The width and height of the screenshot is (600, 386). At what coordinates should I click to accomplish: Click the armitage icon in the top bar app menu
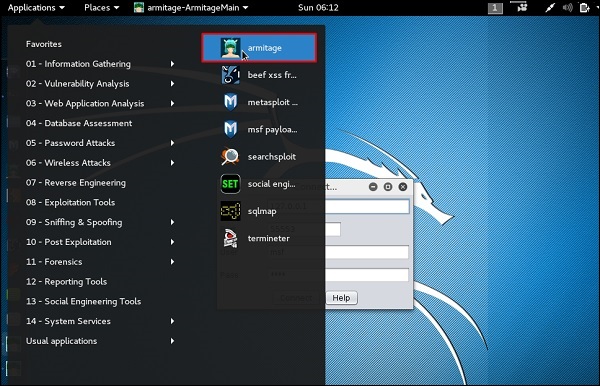pos(139,7)
